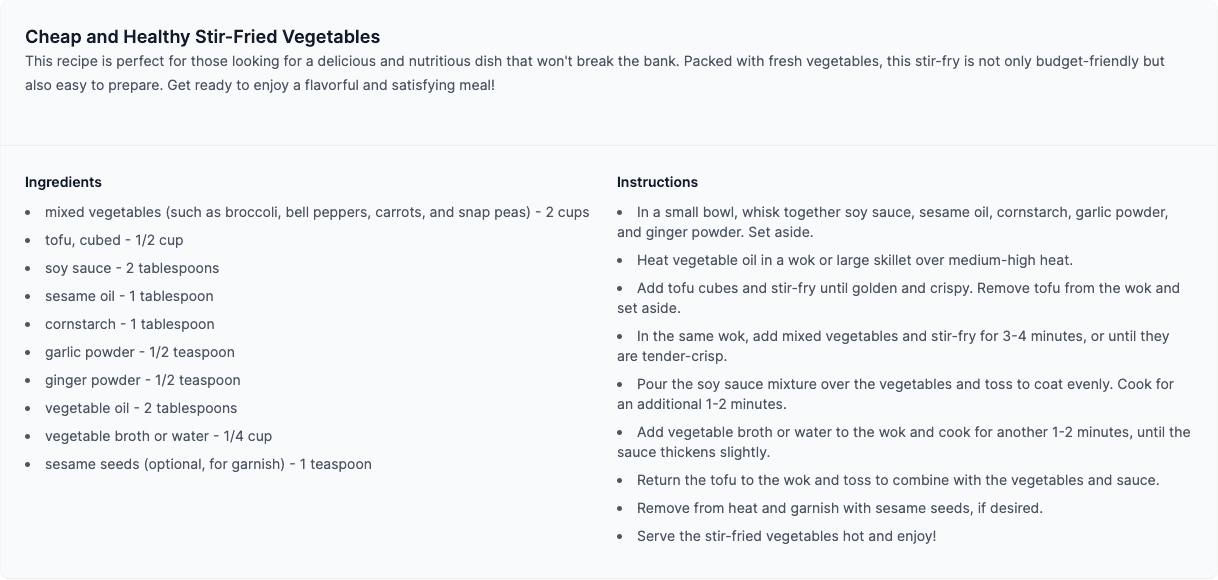Viewport: 1218px width, 580px height.
Task: Click the tofu, cubed ingredient
Action: pos(114,240)
